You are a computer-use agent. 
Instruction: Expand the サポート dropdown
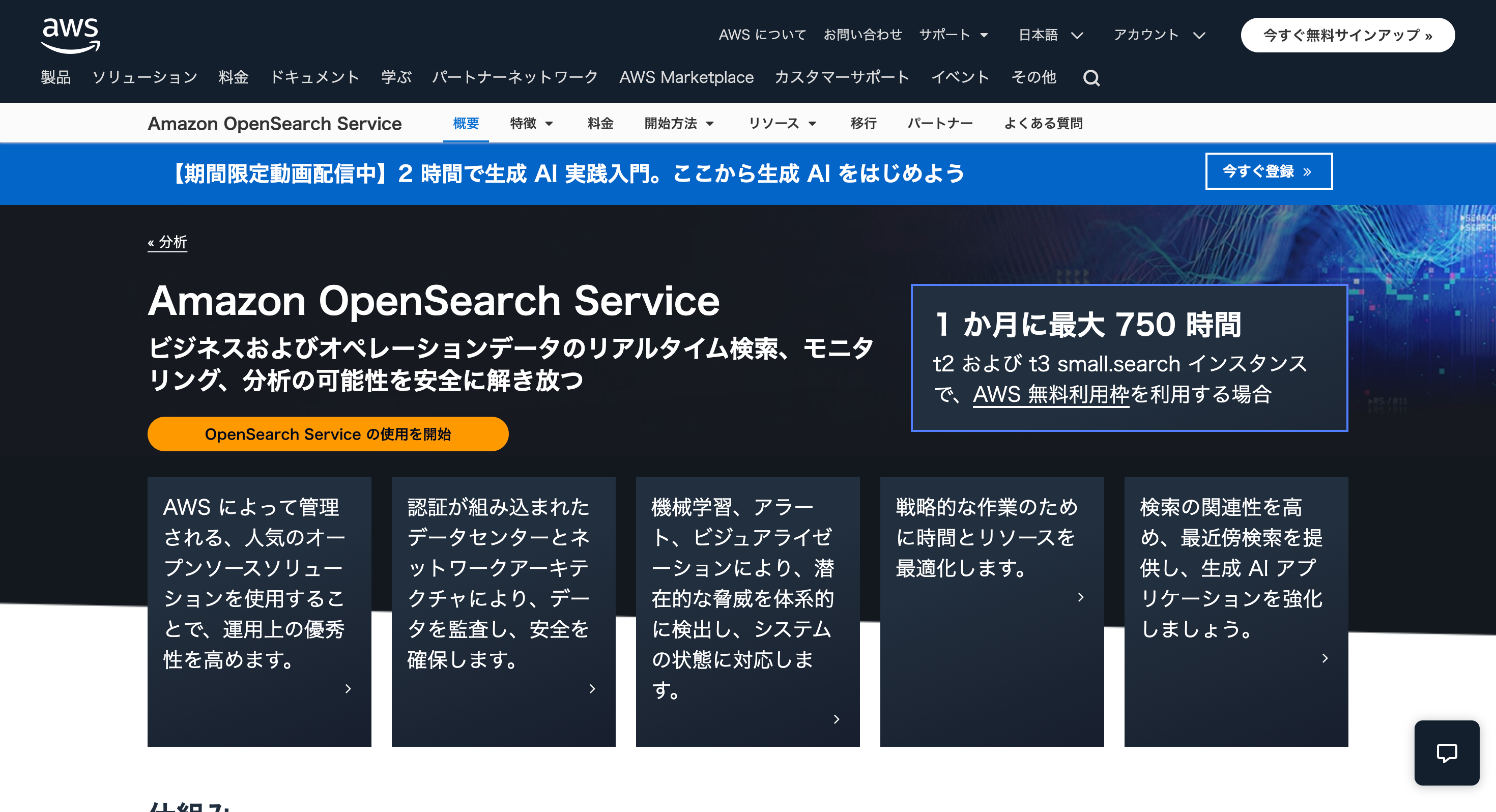coord(954,35)
